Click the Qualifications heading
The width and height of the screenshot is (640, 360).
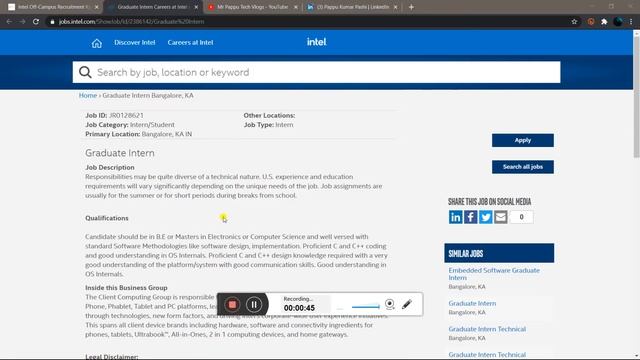pyautogui.click(x=107, y=218)
